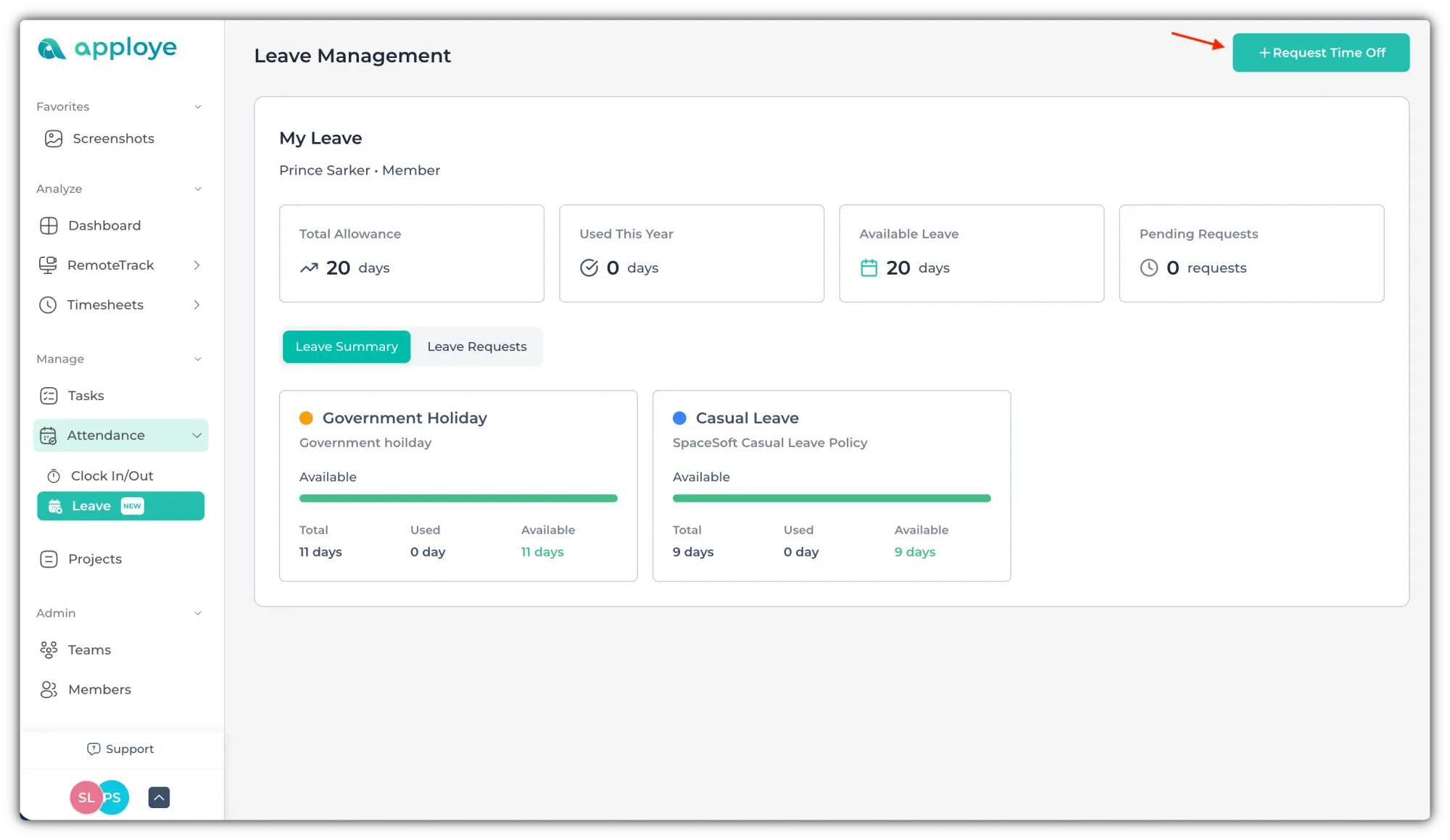Click the Projects icon in sidebar
Viewport: 1450px width, 840px height.
pos(49,559)
